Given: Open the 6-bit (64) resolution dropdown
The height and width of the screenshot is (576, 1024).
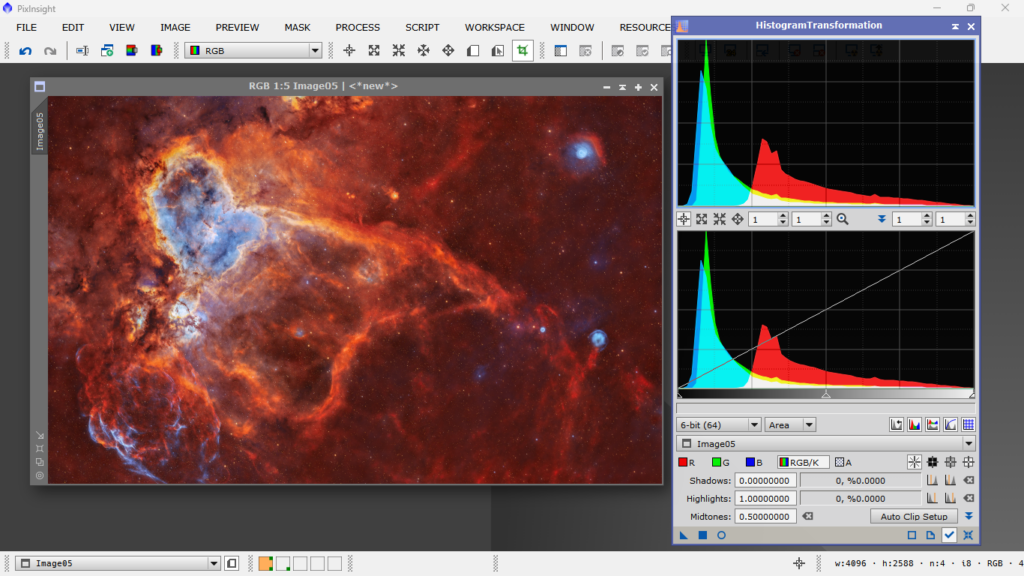Looking at the screenshot, I should click(718, 425).
